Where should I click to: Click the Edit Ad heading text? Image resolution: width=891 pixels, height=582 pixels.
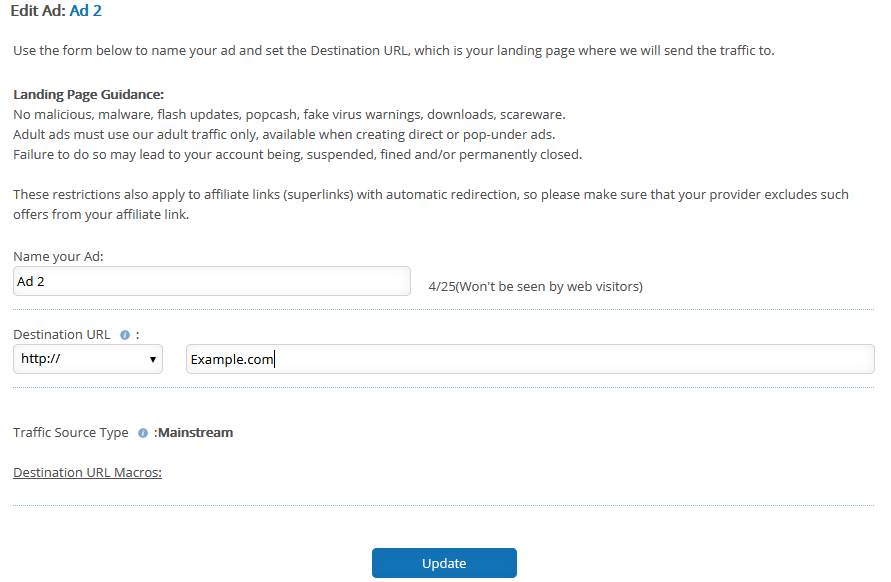click(38, 11)
